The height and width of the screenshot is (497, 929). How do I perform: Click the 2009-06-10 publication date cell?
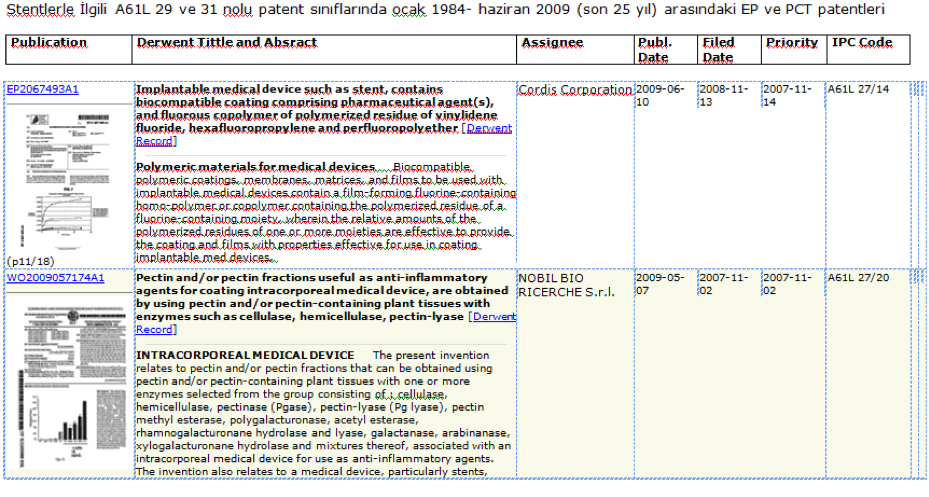(x=659, y=95)
